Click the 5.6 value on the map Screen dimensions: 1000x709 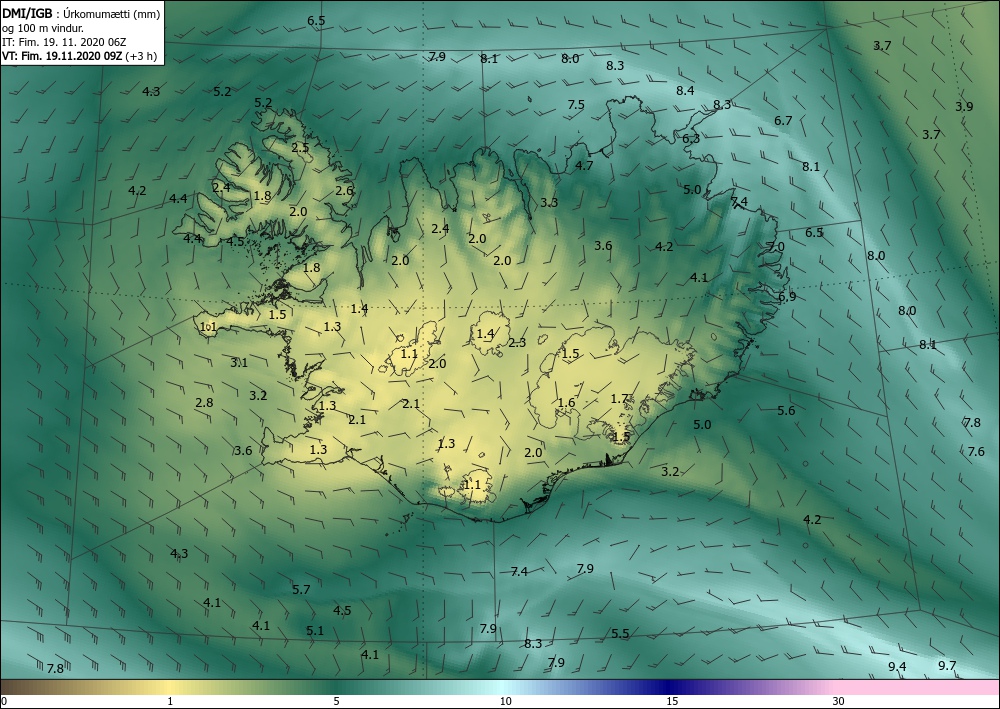click(786, 411)
